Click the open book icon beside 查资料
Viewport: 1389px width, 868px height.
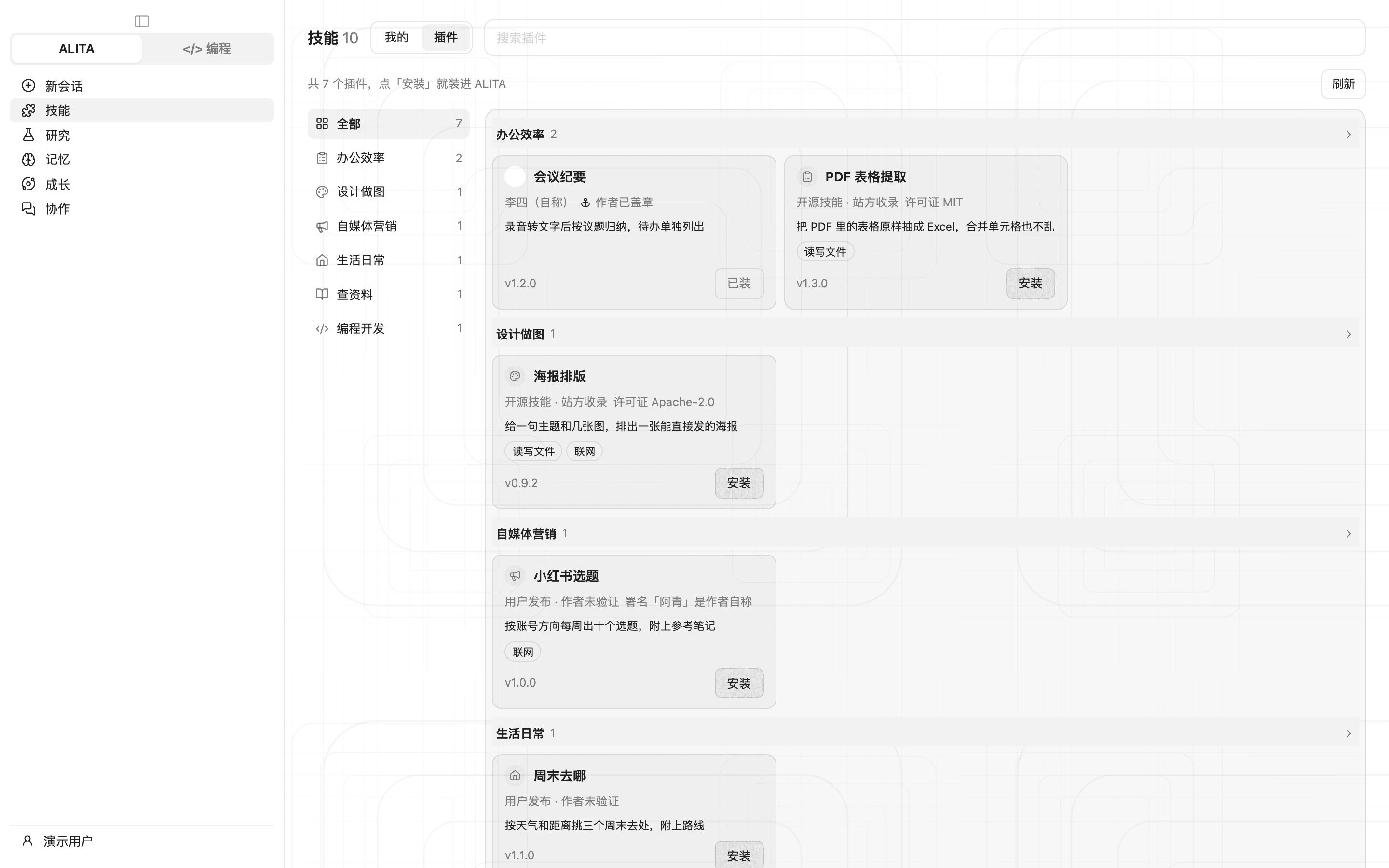(322, 294)
